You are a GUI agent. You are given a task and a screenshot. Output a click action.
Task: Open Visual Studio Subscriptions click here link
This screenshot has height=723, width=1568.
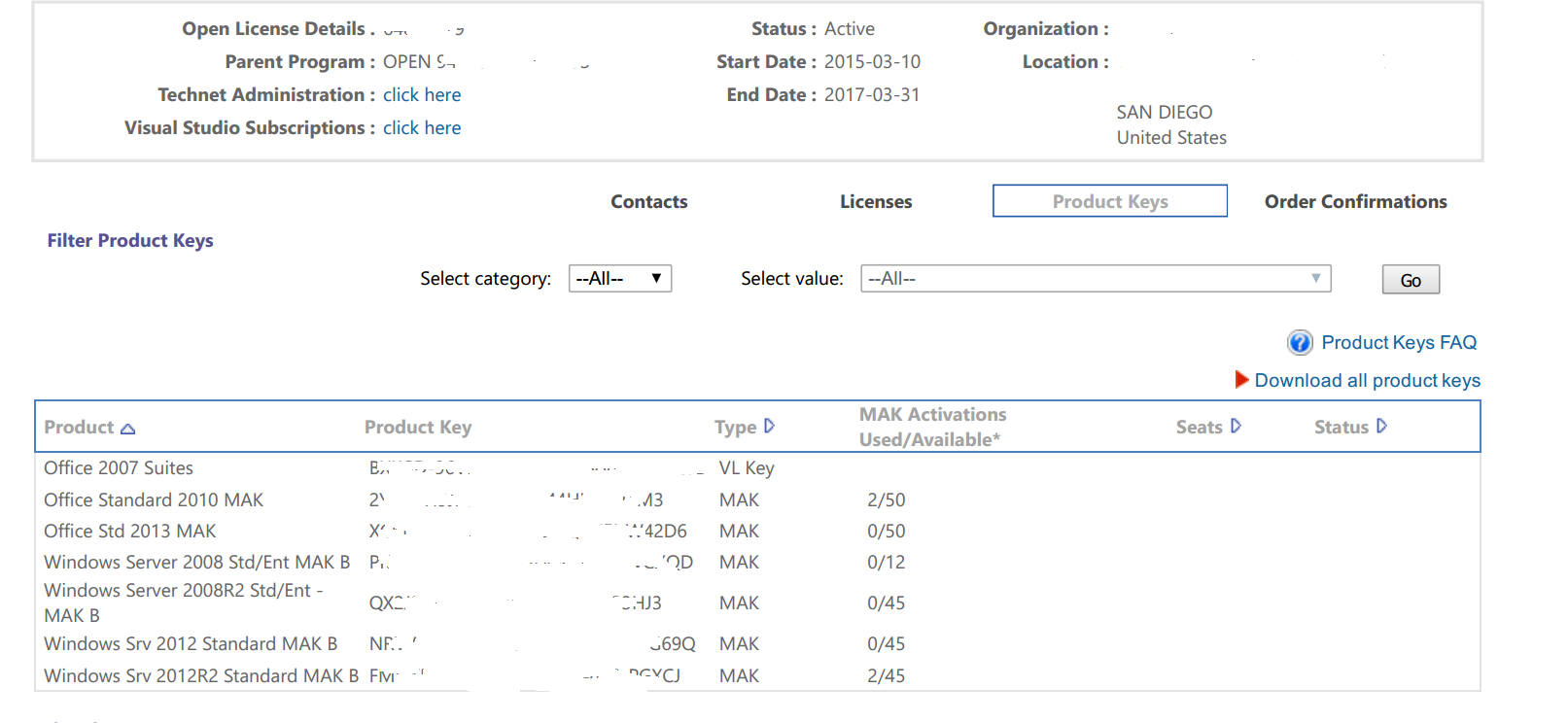(x=422, y=127)
